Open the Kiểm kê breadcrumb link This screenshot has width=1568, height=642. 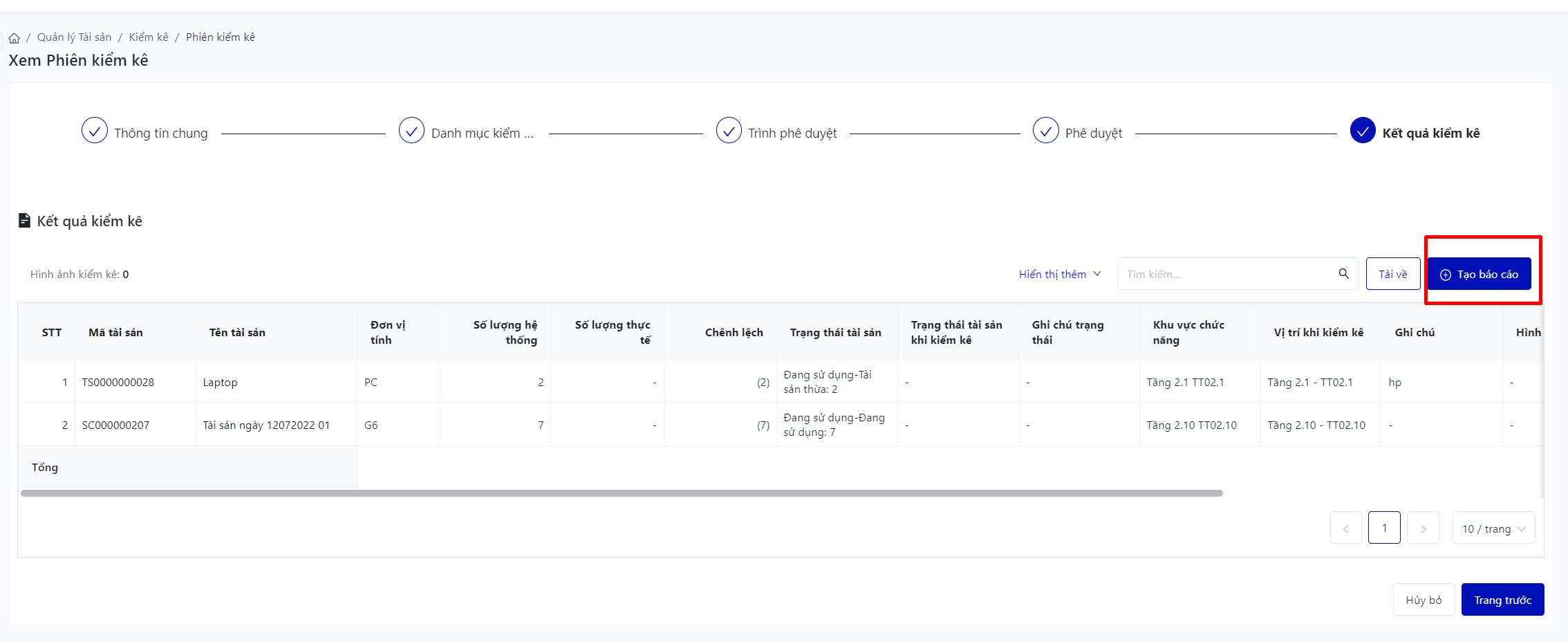[x=149, y=37]
